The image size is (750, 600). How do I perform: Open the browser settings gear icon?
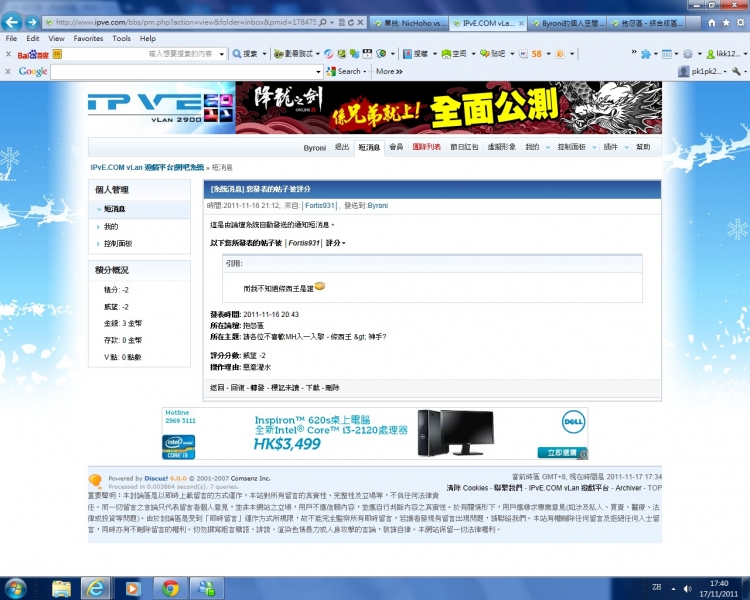pyautogui.click(x=741, y=22)
